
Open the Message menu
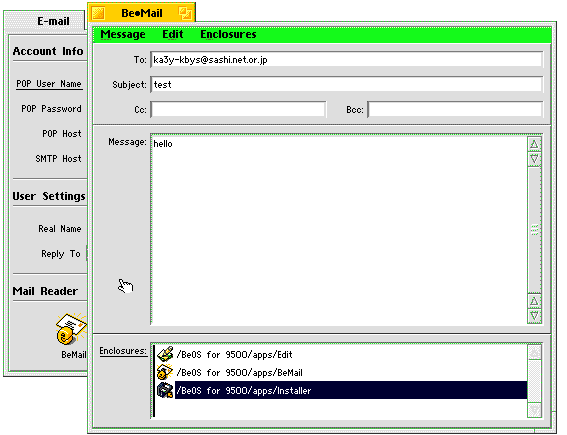click(x=123, y=34)
